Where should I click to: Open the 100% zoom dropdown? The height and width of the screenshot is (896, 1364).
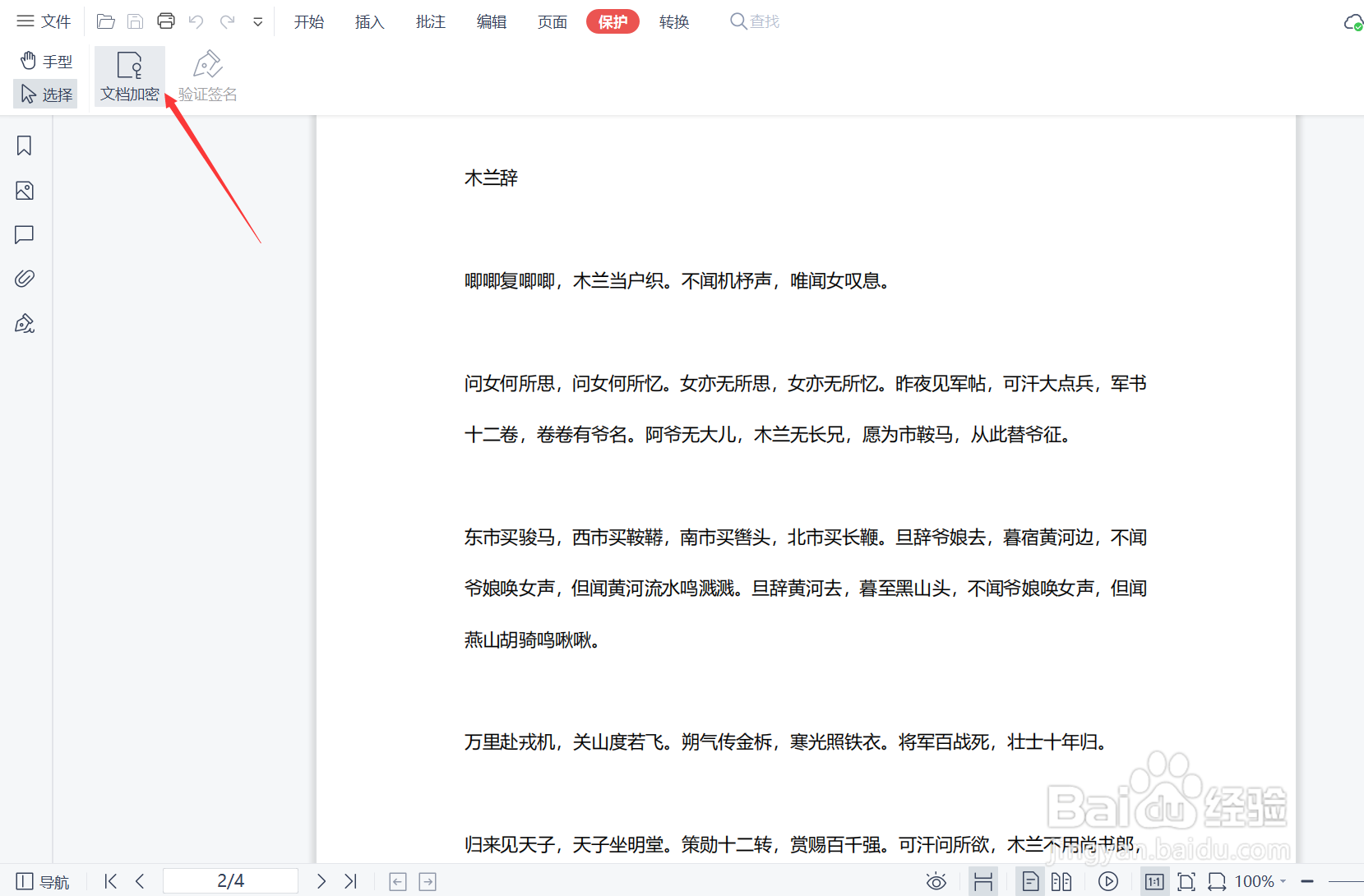coord(1260,882)
